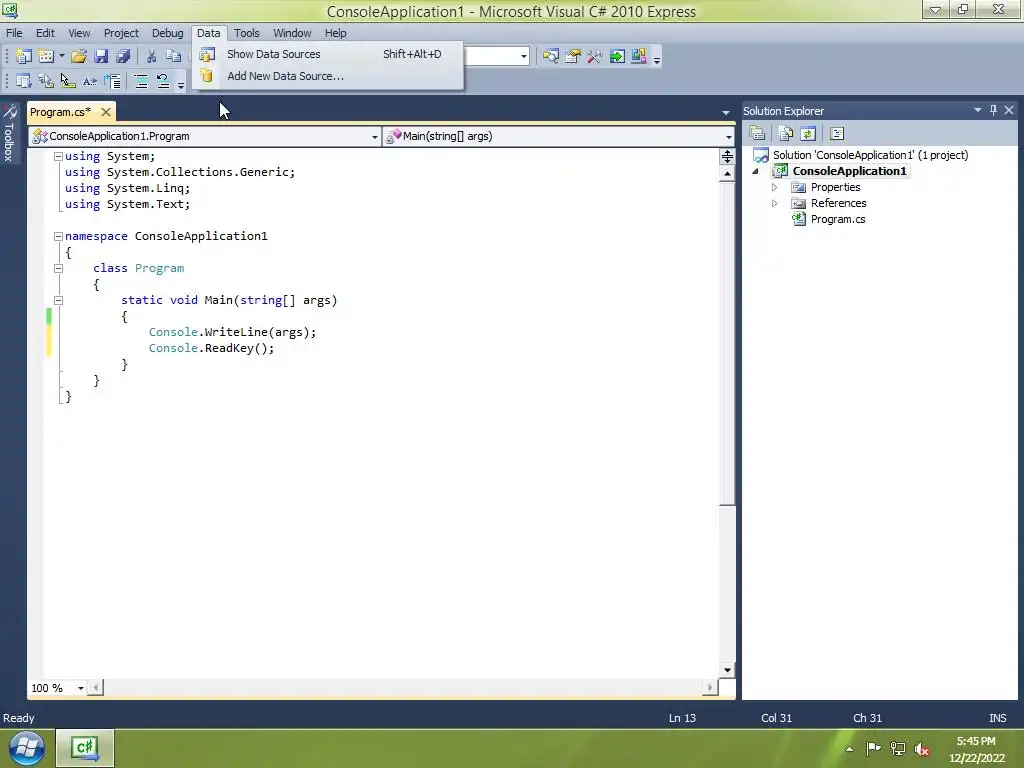Image resolution: width=1024 pixels, height=768 pixels.
Task: Refresh the Solution Explorer
Action: tap(808, 133)
